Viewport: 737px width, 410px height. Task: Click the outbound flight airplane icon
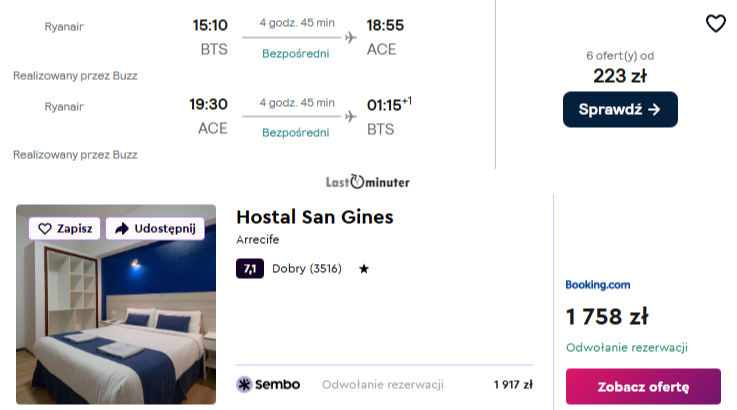(x=350, y=38)
